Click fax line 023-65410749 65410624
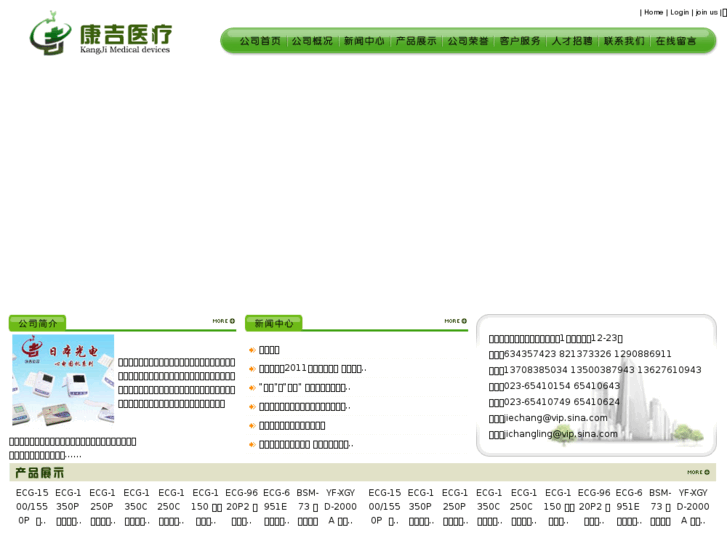This screenshot has height=545, width=727. pyautogui.click(x=554, y=402)
